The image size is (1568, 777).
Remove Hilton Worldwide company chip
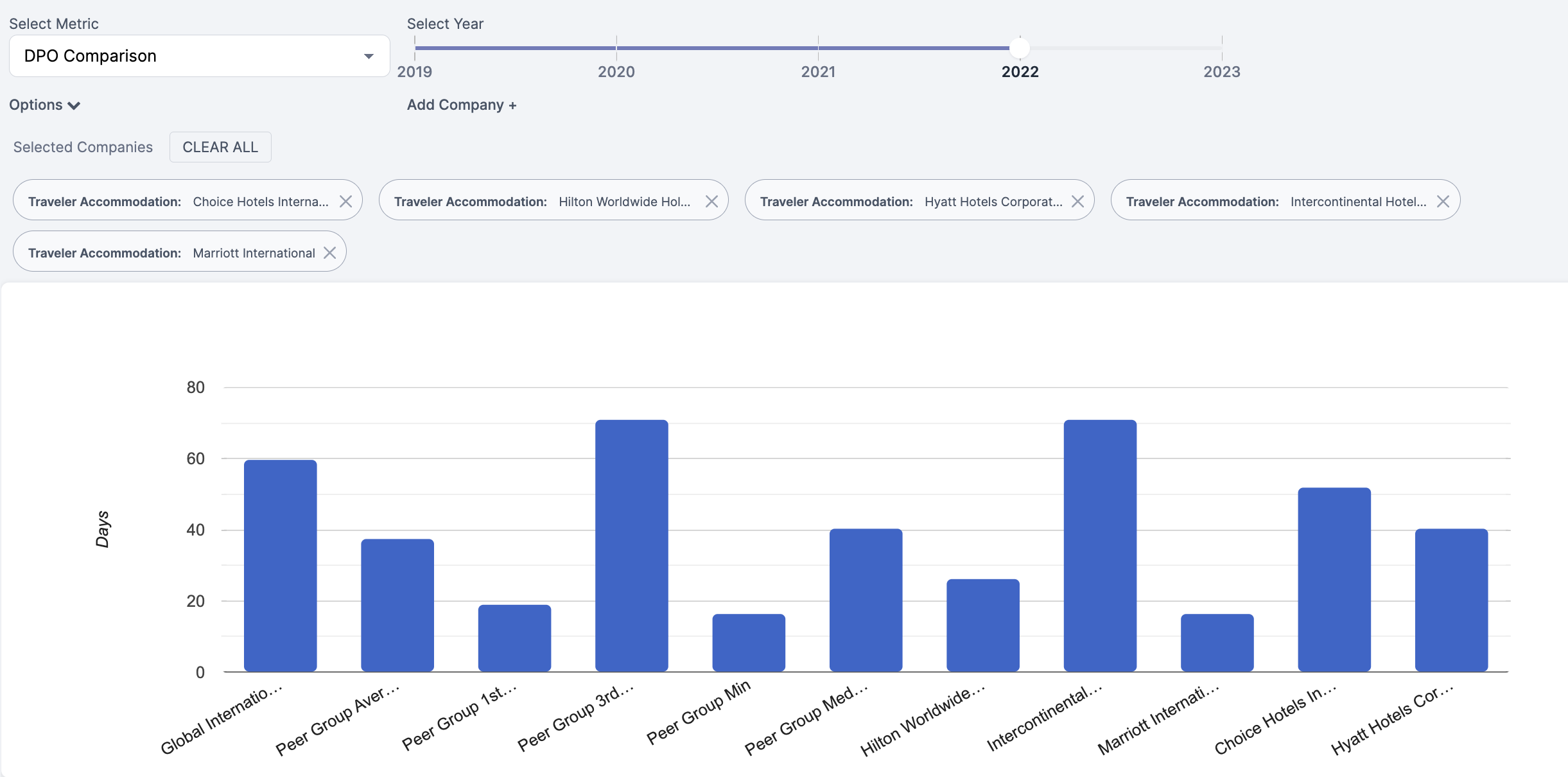(711, 202)
